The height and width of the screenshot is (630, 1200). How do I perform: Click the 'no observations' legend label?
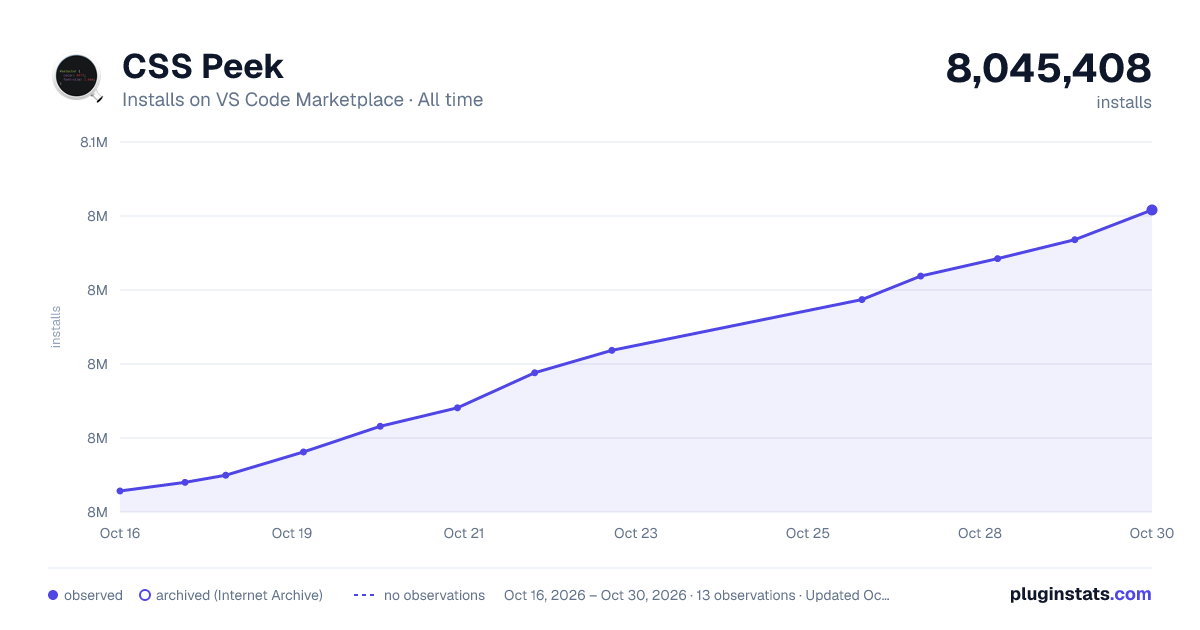pyautogui.click(x=434, y=595)
